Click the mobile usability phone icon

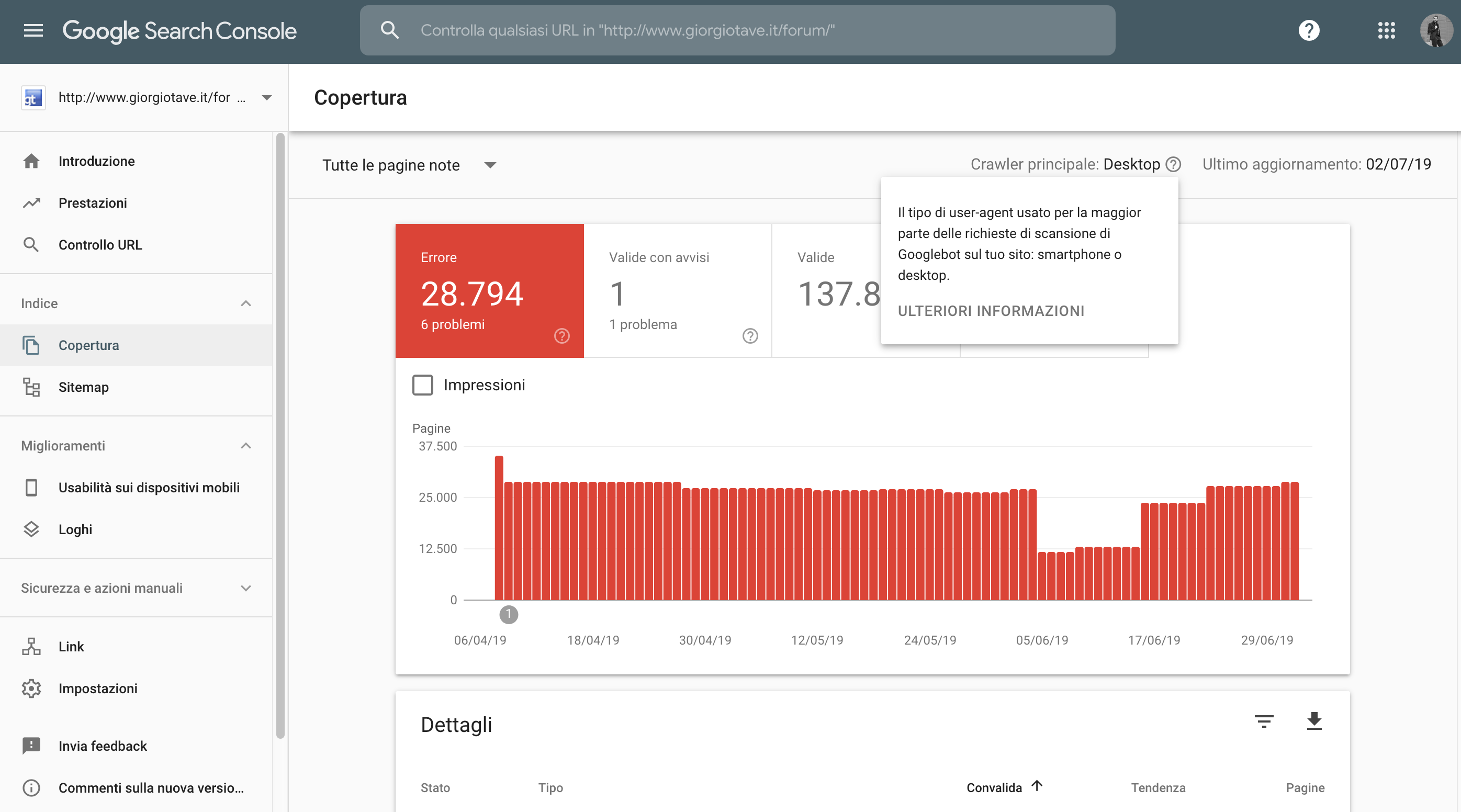31,488
